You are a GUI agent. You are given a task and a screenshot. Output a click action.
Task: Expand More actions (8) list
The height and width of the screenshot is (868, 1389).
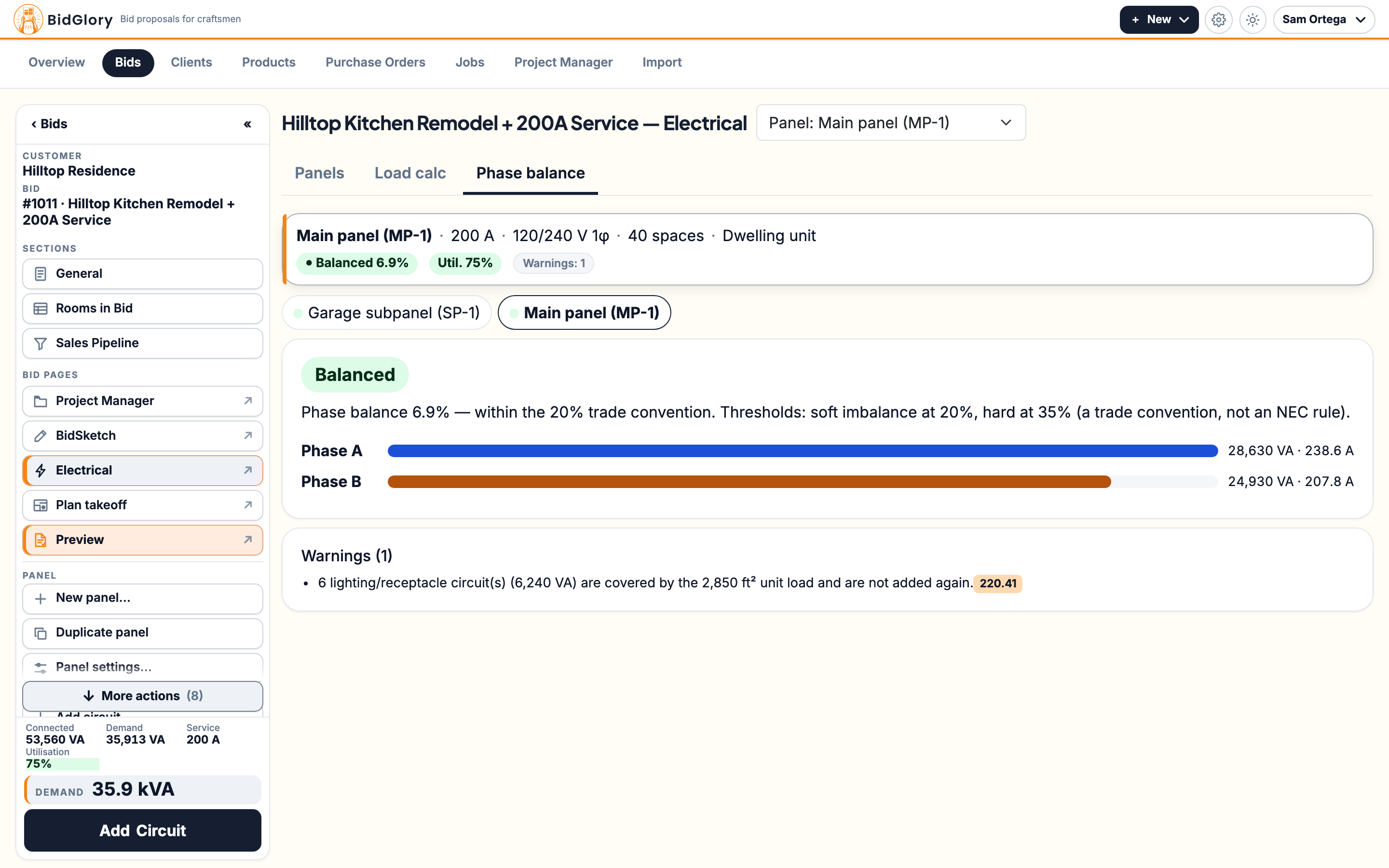coord(142,696)
